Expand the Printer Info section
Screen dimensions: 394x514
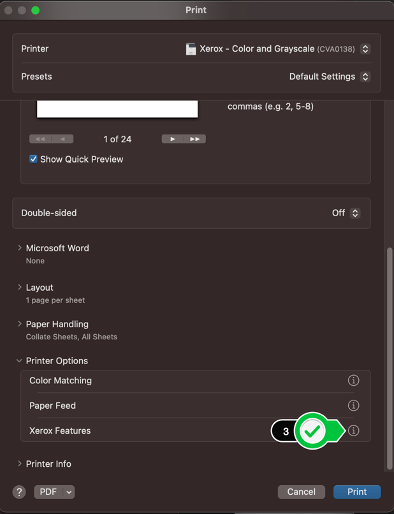point(19,464)
